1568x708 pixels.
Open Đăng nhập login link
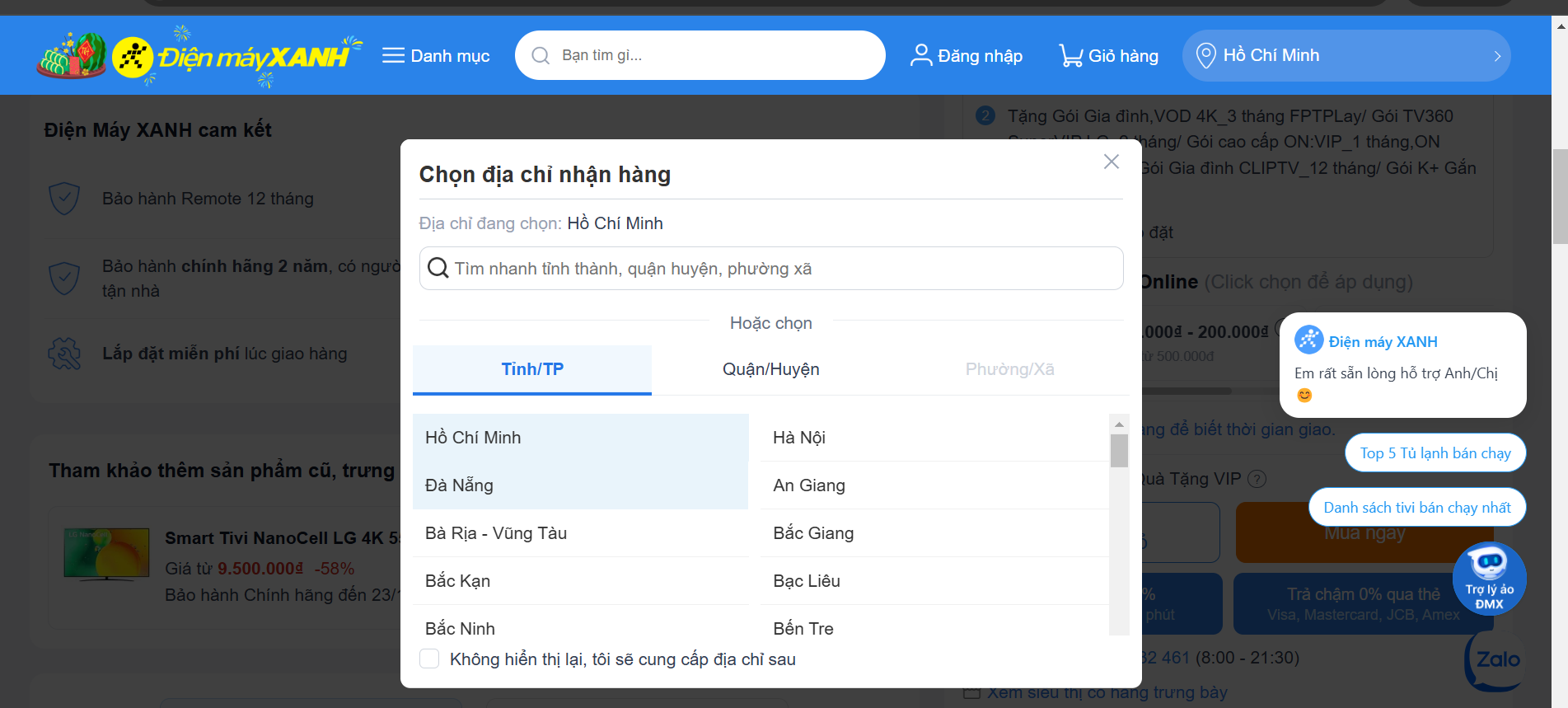point(967,56)
